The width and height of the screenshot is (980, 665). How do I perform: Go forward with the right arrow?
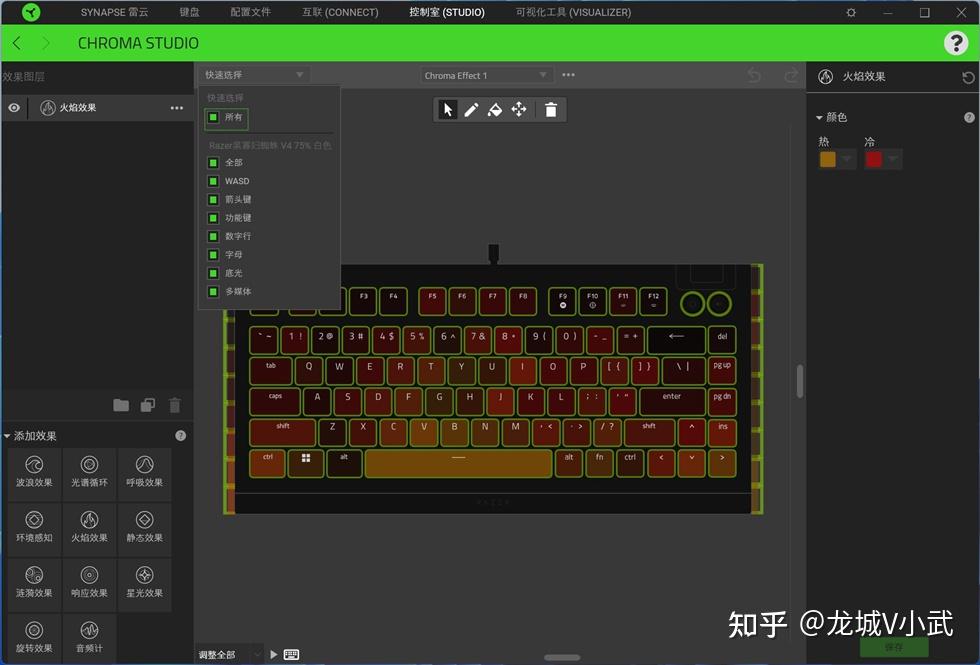[x=46, y=42]
